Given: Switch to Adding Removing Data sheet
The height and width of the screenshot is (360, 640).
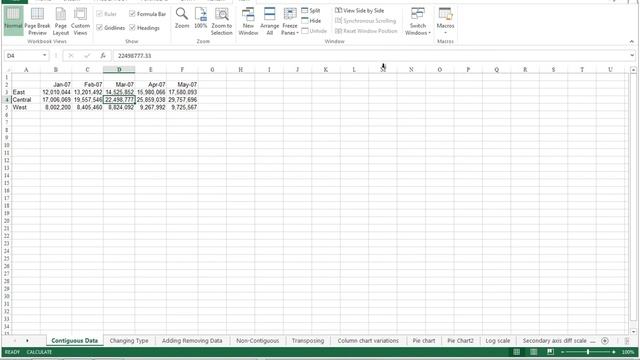Looking at the screenshot, I should coord(192,340).
